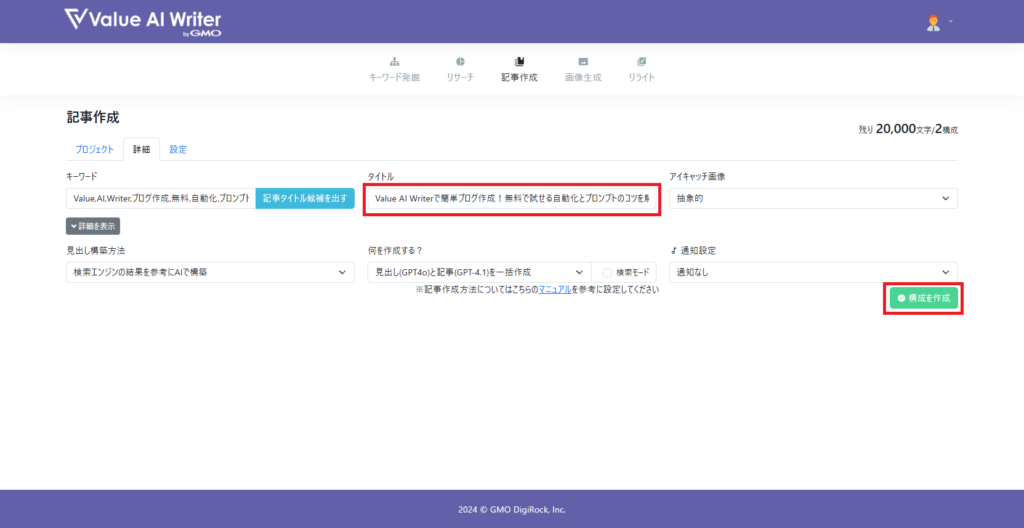Click the Value AI Writer logo
This screenshot has width=1024, height=528.
(142, 21)
